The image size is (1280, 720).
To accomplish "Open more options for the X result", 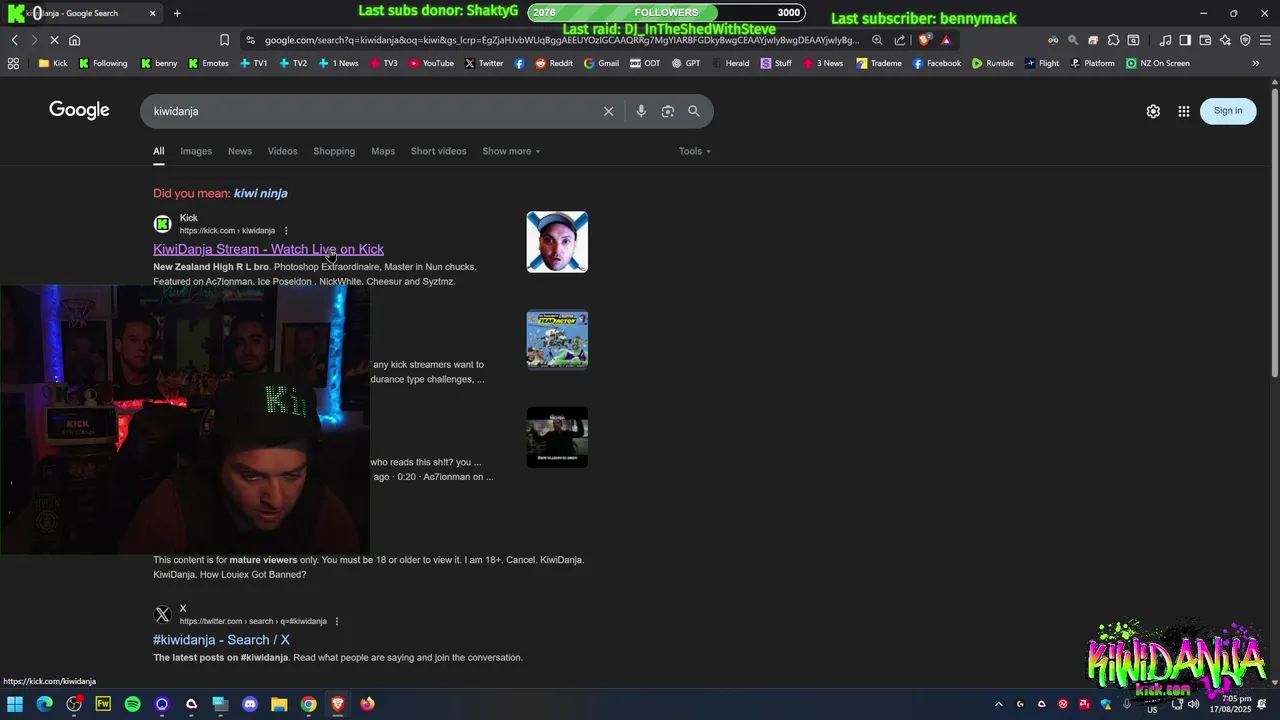I will pyautogui.click(x=337, y=621).
